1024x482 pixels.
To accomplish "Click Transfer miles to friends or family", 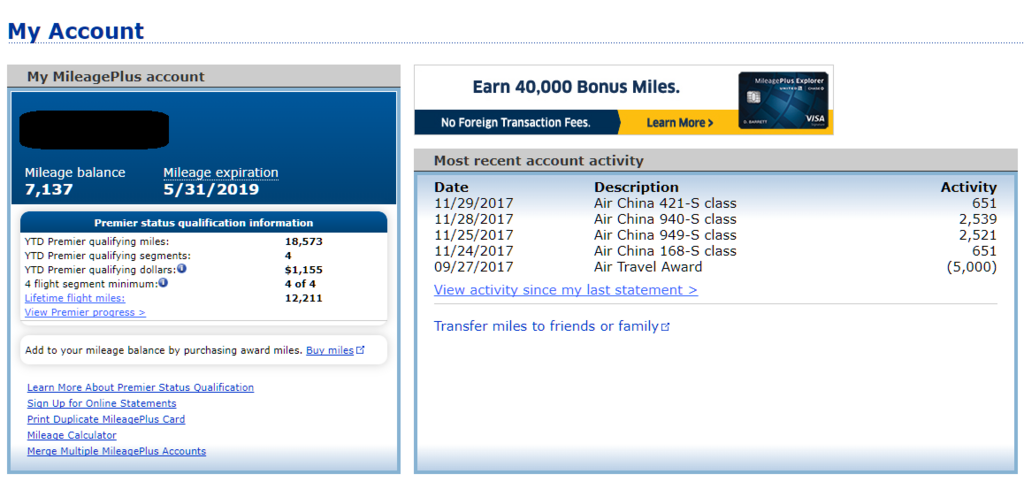I will [546, 326].
